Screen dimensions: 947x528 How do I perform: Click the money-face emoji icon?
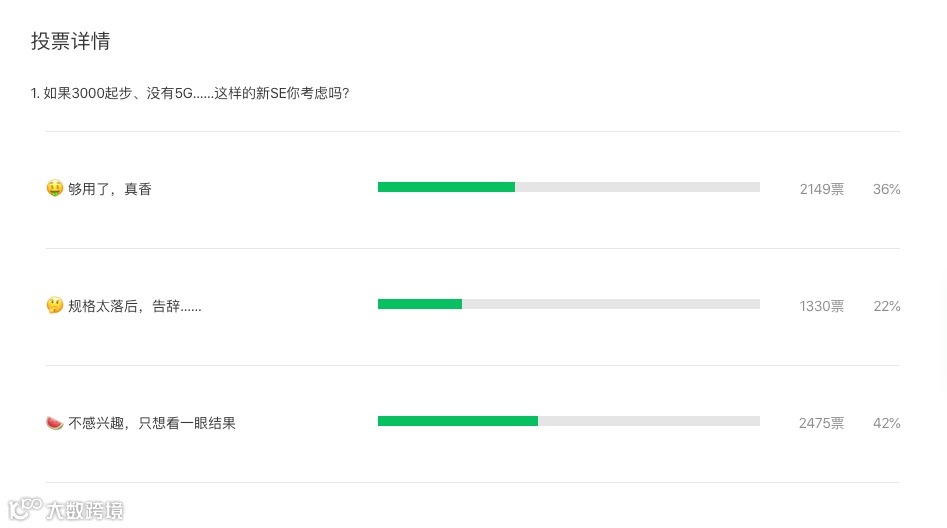pos(55,188)
